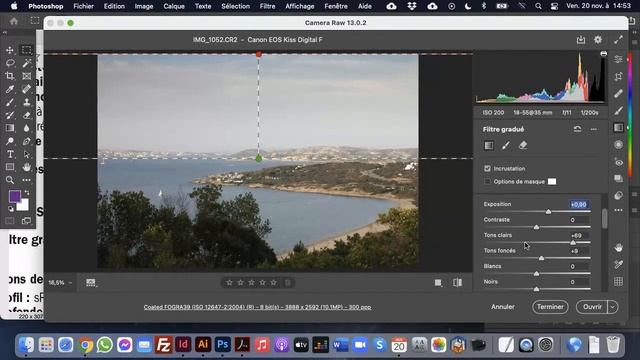Click the save image icon in Camera Raw
This screenshot has height=360, width=640.
pos(581,40)
